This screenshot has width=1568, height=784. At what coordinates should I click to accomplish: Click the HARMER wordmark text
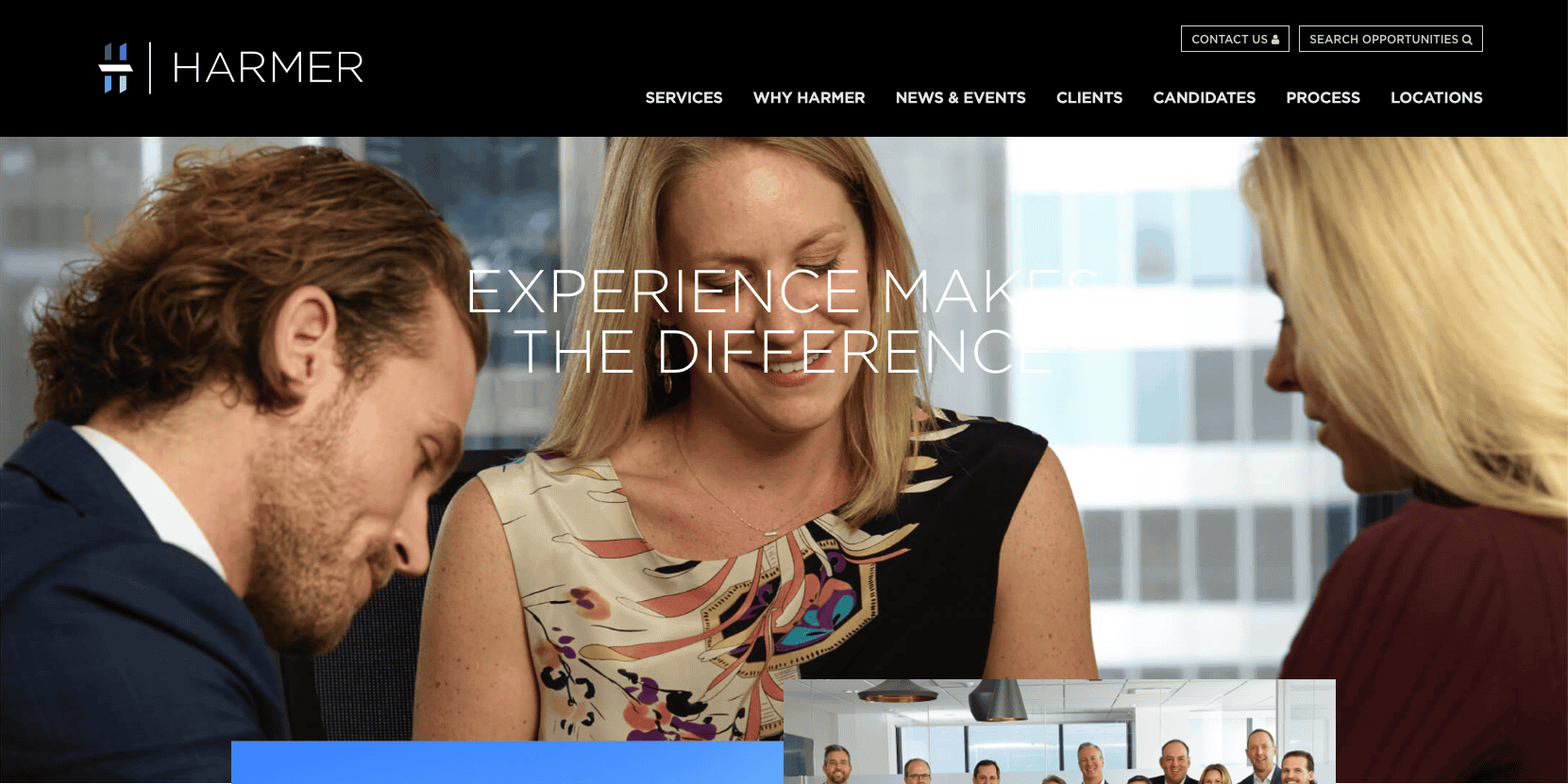pos(268,68)
